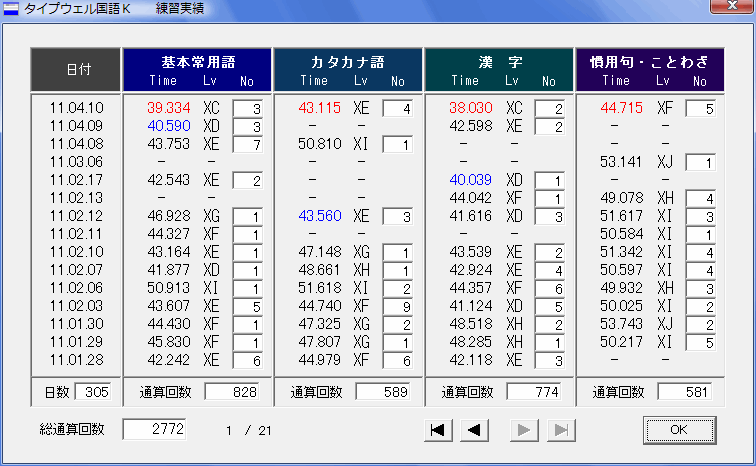The image size is (756, 466).
Task: Select date 11.02.17
Action: click(x=76, y=180)
